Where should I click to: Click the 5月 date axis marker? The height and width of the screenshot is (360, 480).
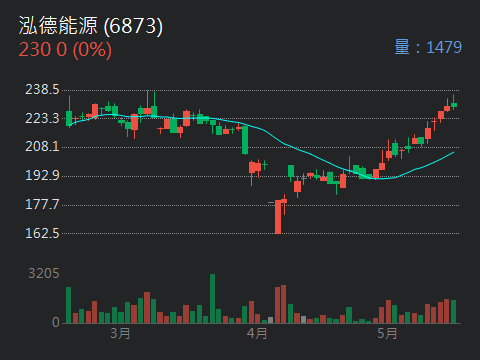[x=387, y=333]
